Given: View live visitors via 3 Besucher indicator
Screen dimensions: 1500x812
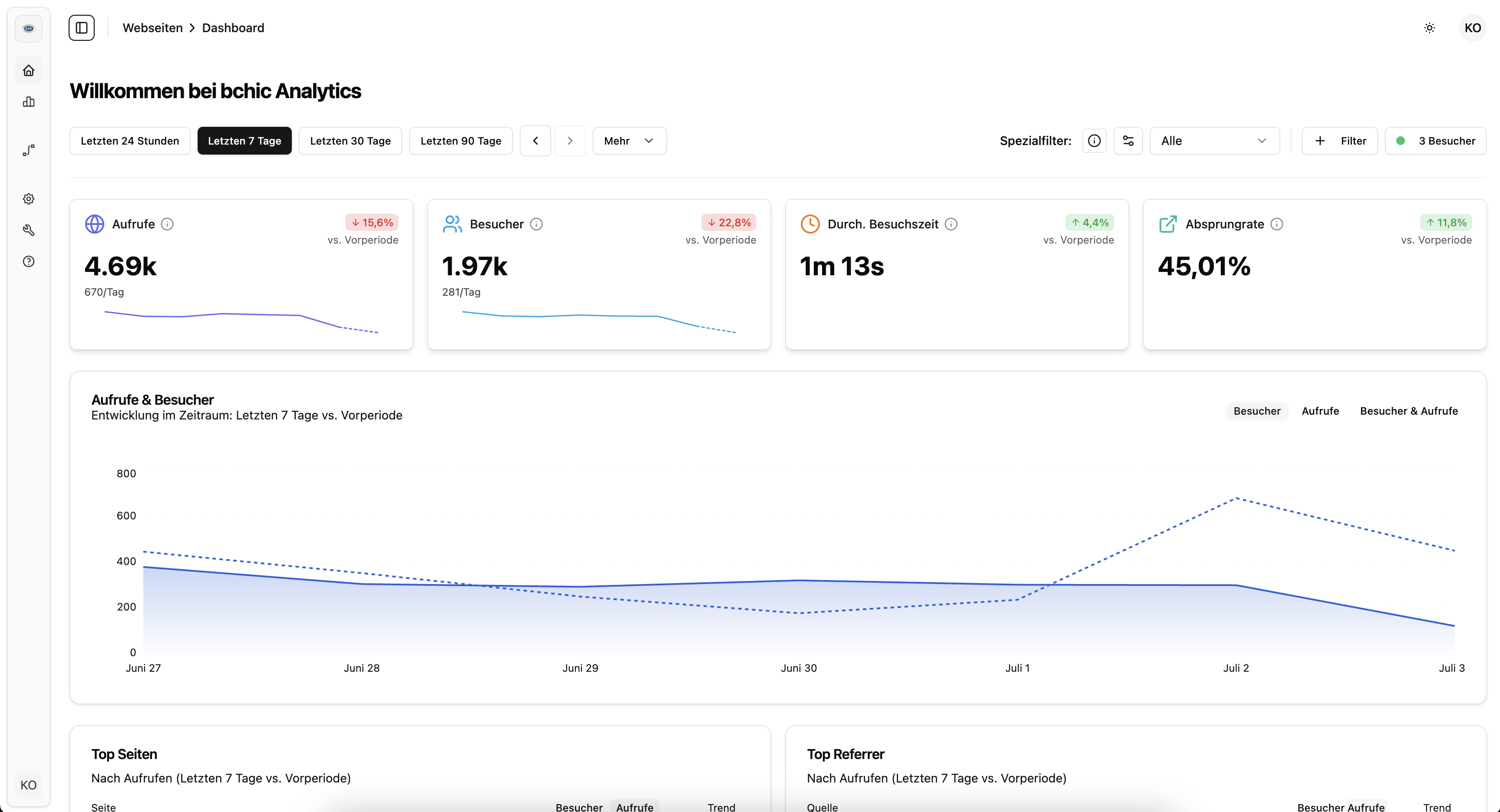Looking at the screenshot, I should coord(1435,140).
